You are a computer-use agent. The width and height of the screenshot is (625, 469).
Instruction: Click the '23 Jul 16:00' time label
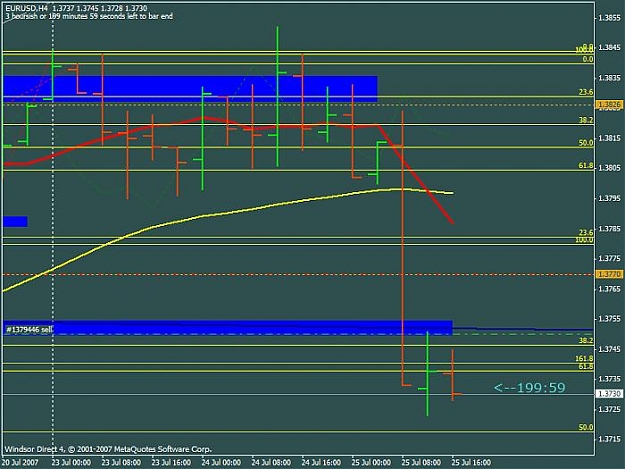coord(171,462)
